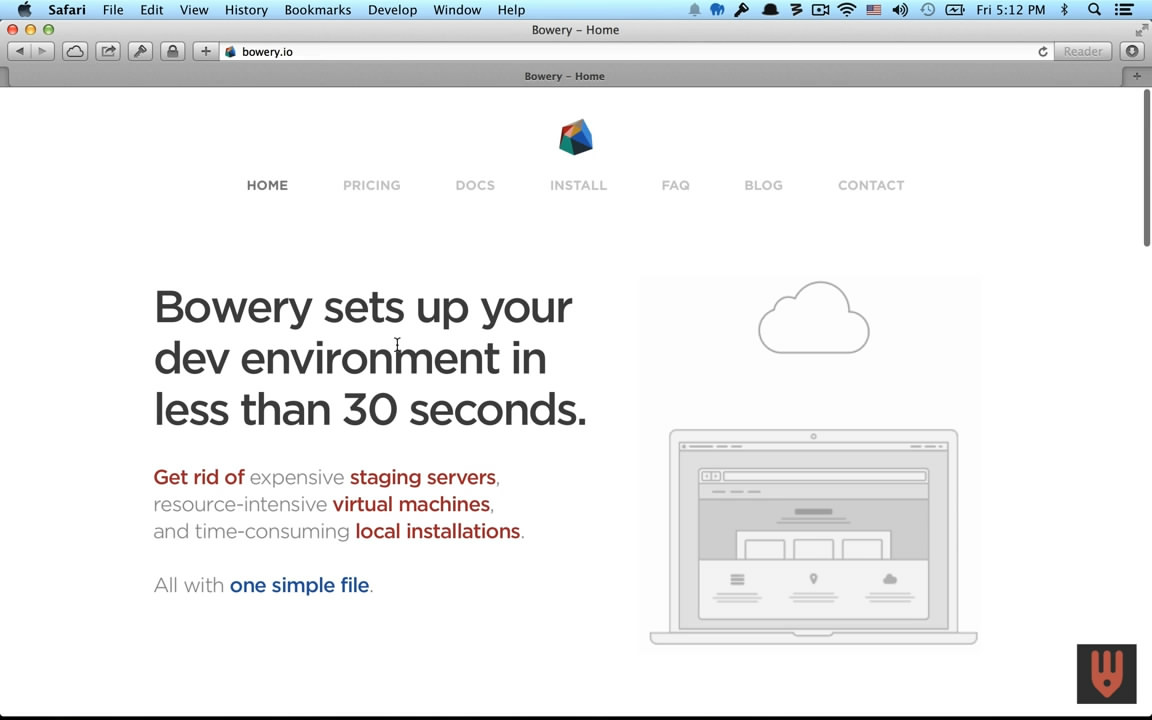Open the INSTALL navigation link
The image size is (1152, 720).
click(579, 185)
